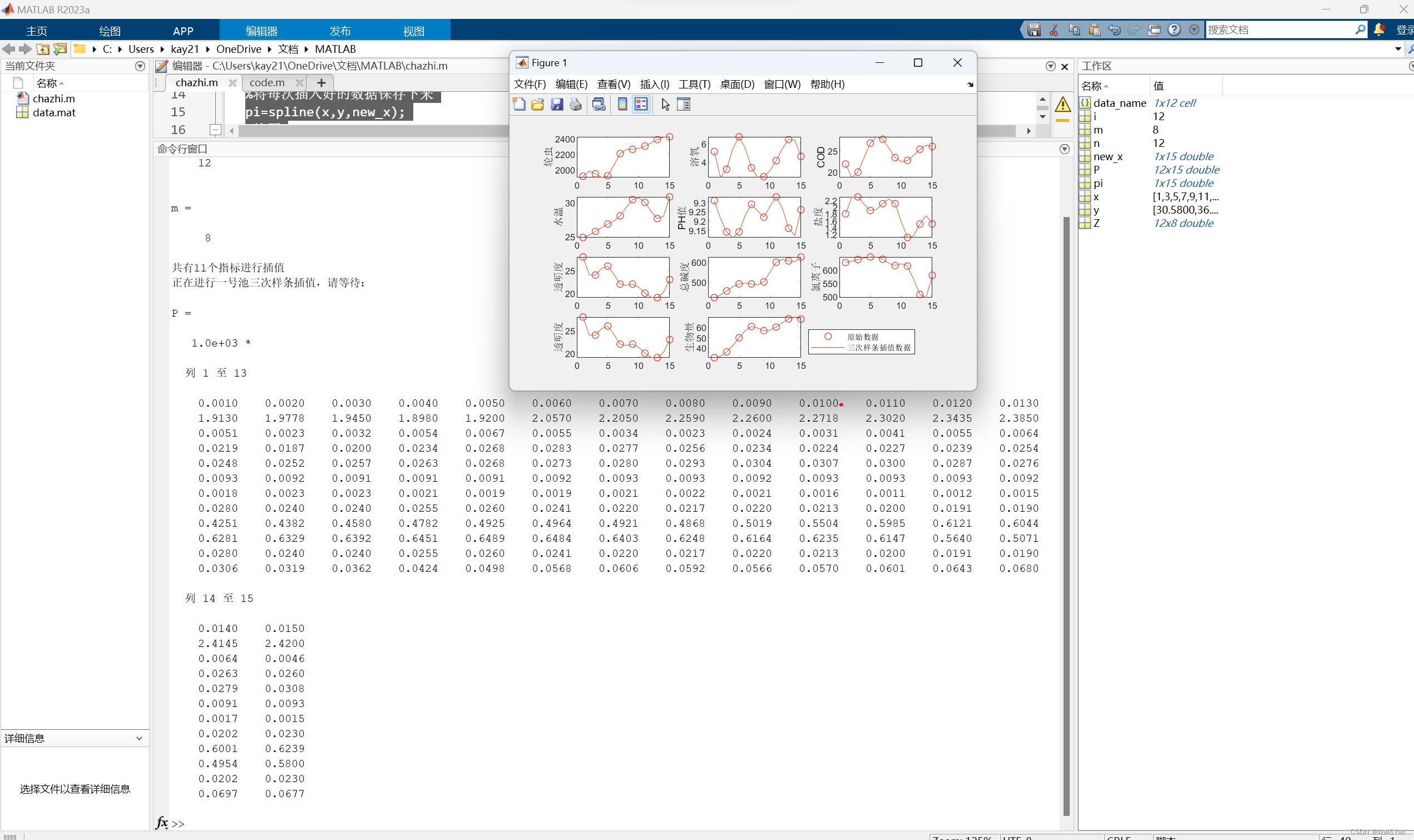Click the command window vertical scrollbar

[1066, 515]
